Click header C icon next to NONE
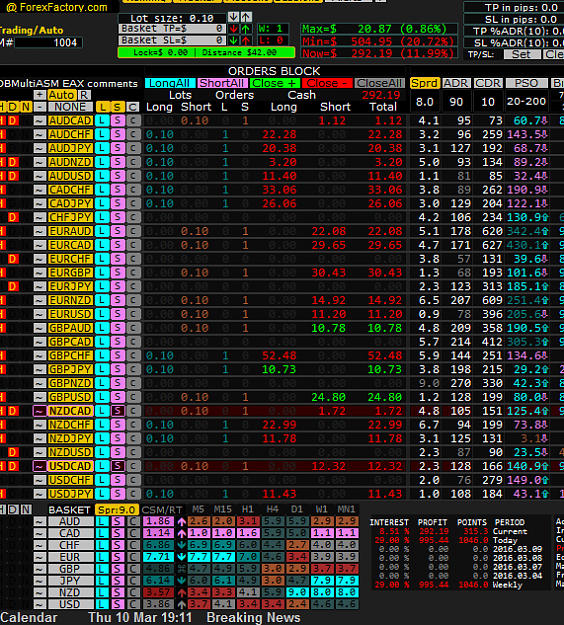Image resolution: width=564 pixels, height=625 pixels. click(x=133, y=107)
